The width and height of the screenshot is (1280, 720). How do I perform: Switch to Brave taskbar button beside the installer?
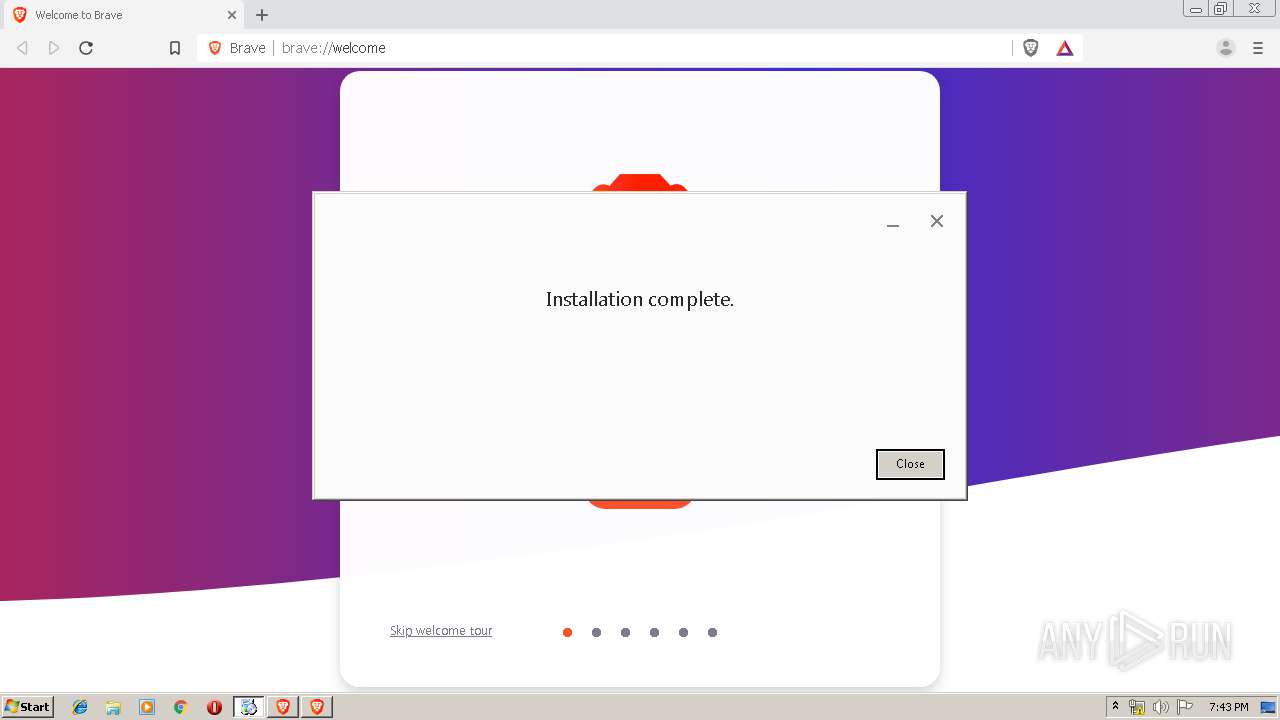click(x=283, y=707)
